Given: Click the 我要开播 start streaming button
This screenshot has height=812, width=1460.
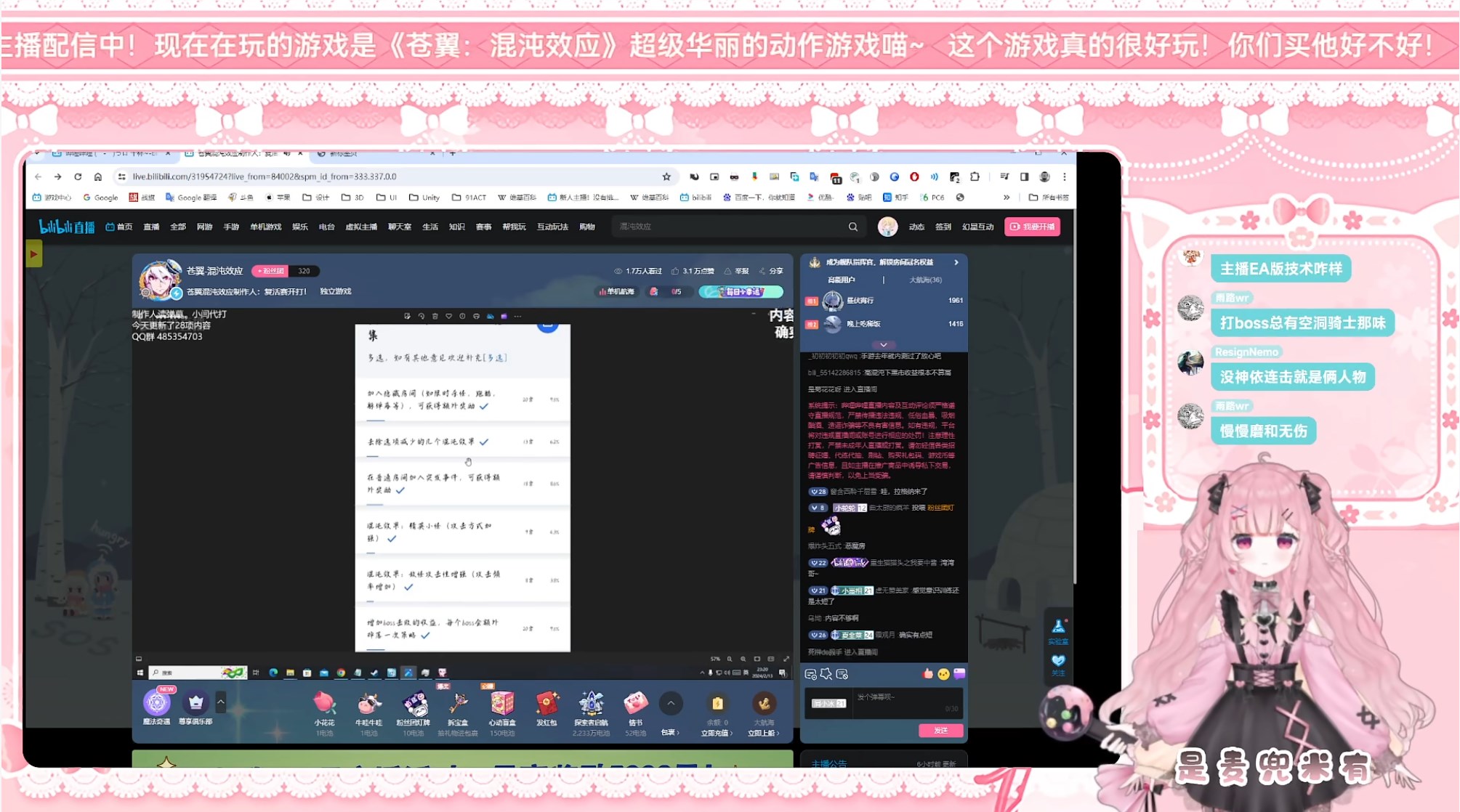Looking at the screenshot, I should coord(1032,227).
